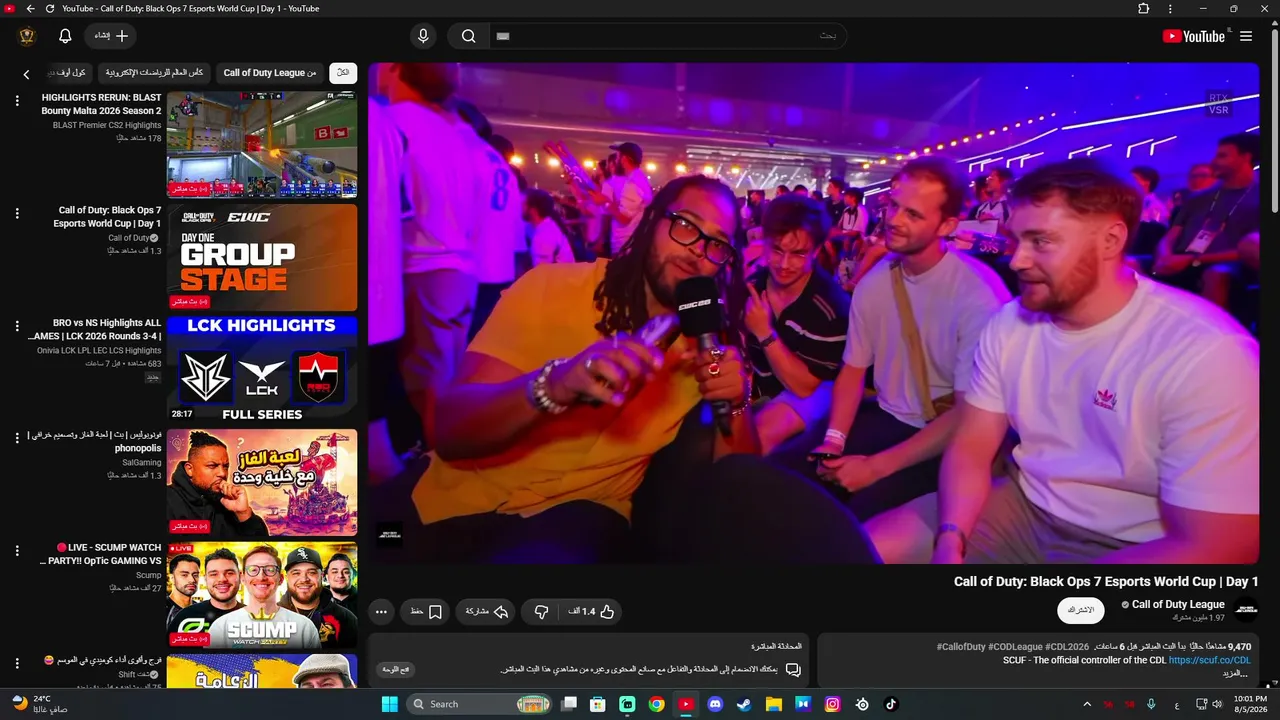Open Discord from the taskbar
Viewport: 1280px width, 720px height.
[715, 704]
